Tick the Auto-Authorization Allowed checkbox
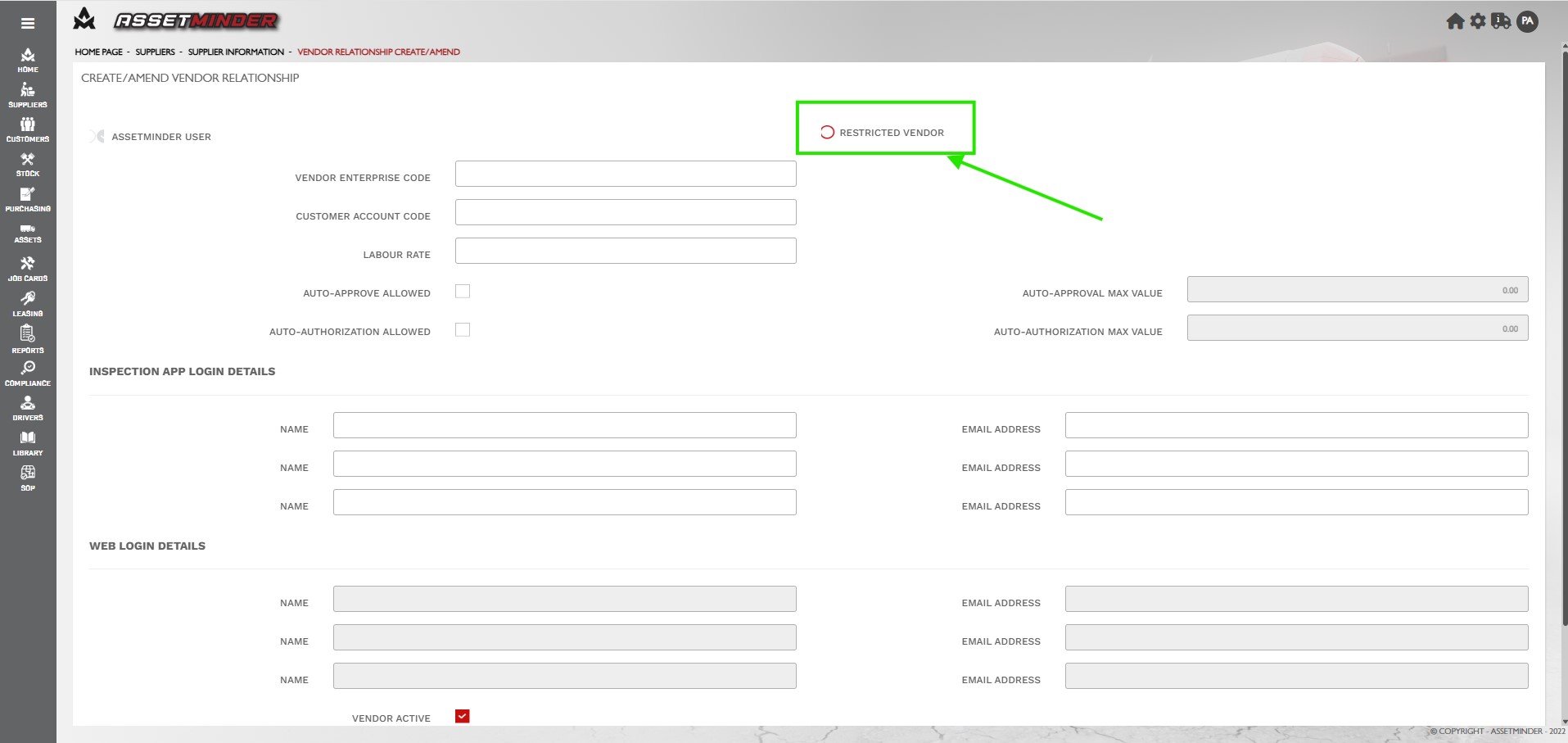This screenshot has height=743, width=1568. point(463,330)
